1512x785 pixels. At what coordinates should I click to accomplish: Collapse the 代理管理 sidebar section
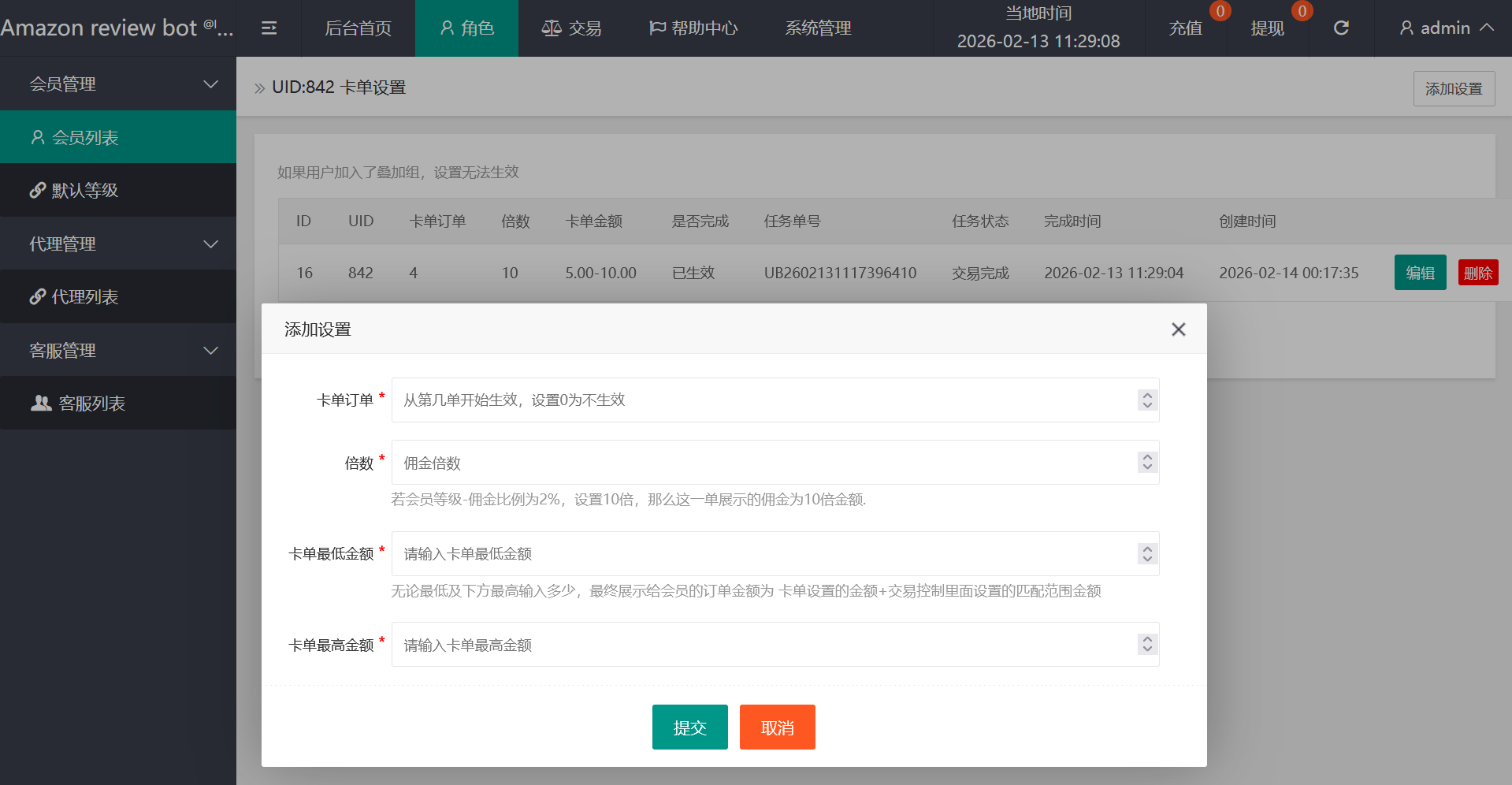pos(118,244)
